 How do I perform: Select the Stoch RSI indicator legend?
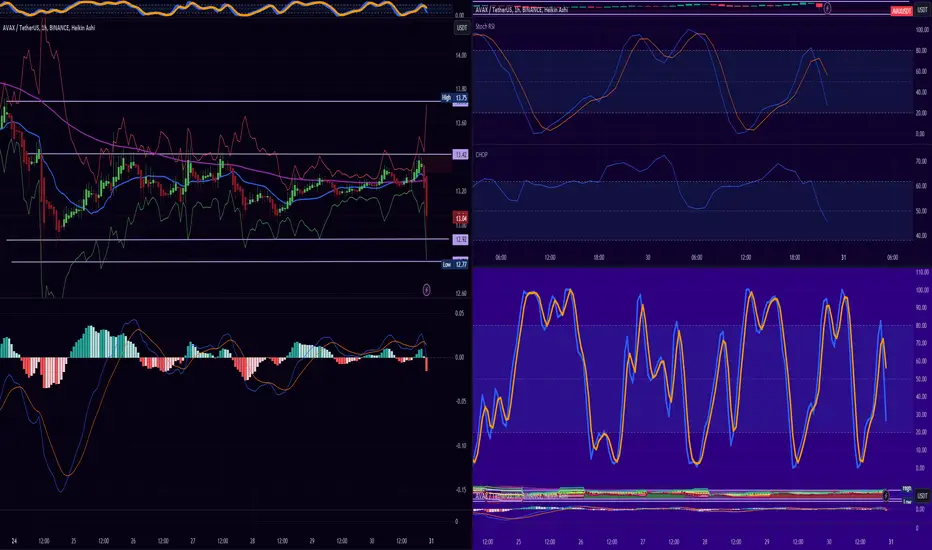click(x=485, y=27)
